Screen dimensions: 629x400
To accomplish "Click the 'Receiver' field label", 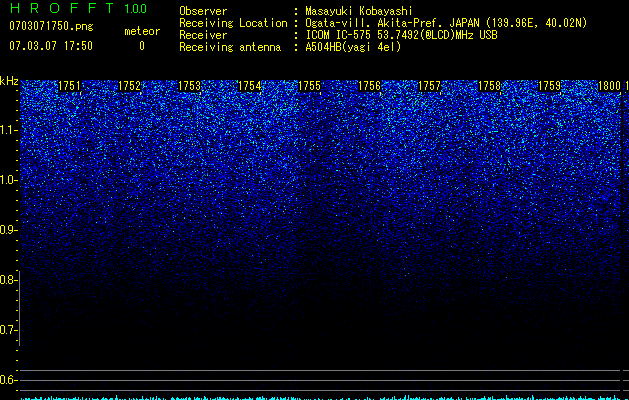I will [x=203, y=35].
